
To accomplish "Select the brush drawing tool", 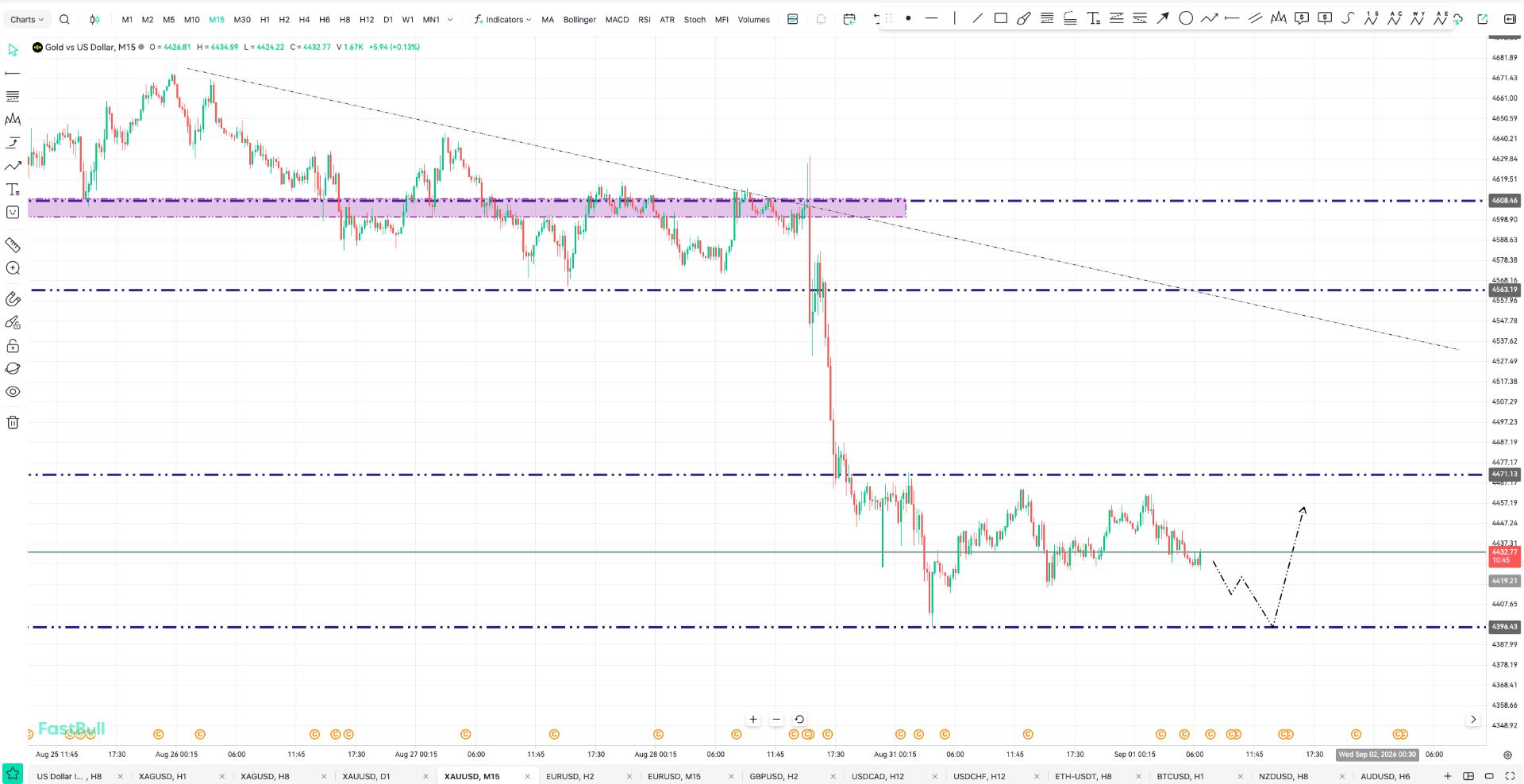I will click(x=1024, y=18).
